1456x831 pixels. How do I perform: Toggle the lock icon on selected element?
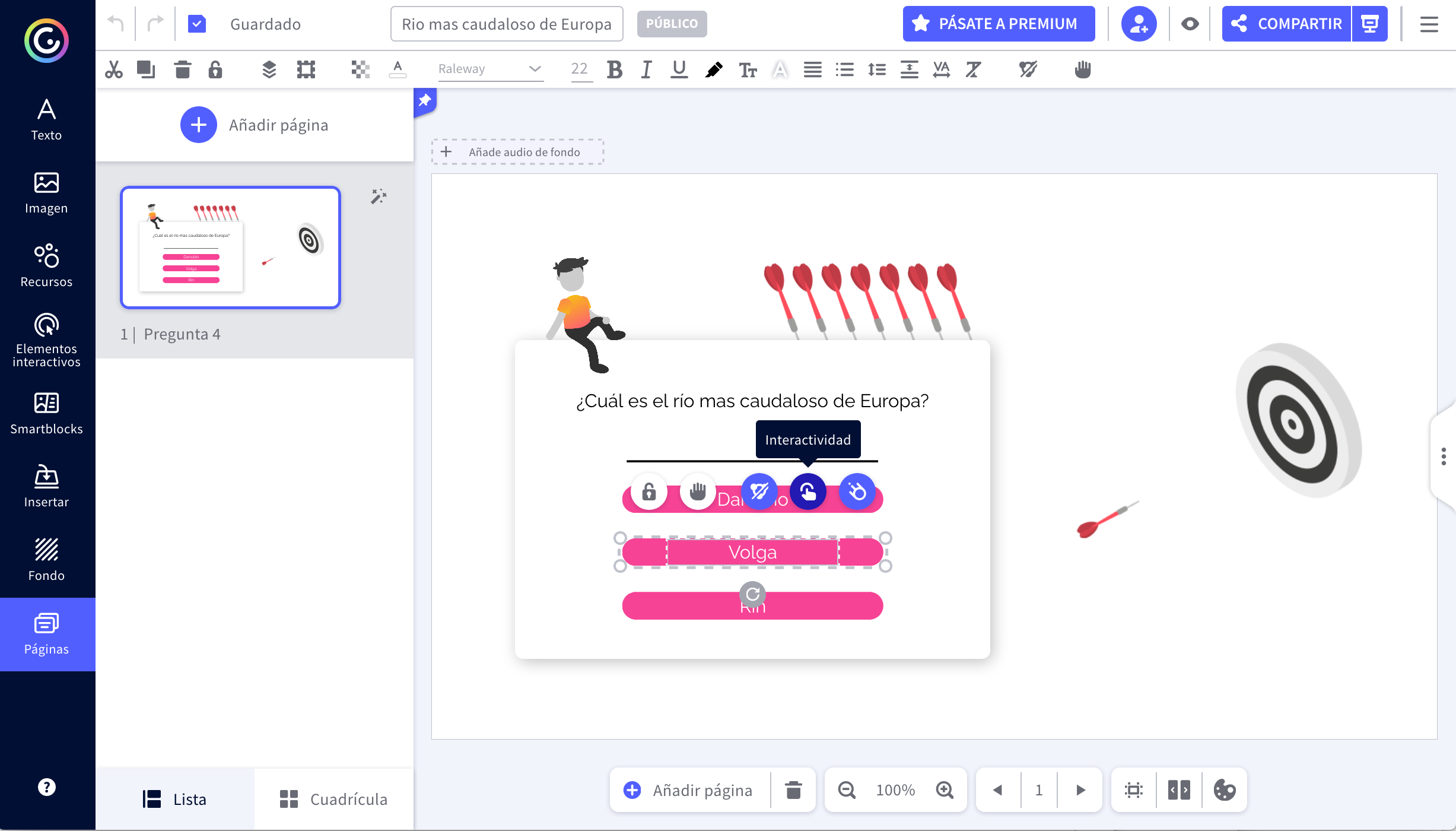pyautogui.click(x=648, y=491)
